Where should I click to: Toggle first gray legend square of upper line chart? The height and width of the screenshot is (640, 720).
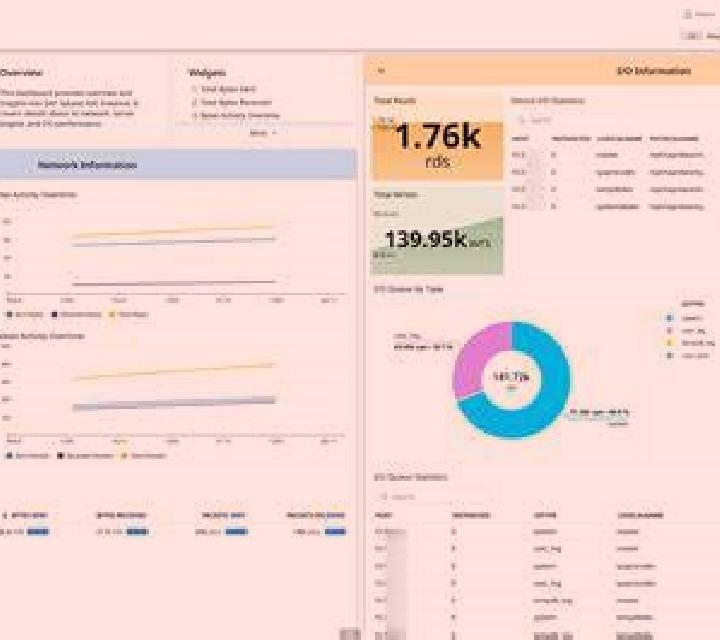[9, 314]
